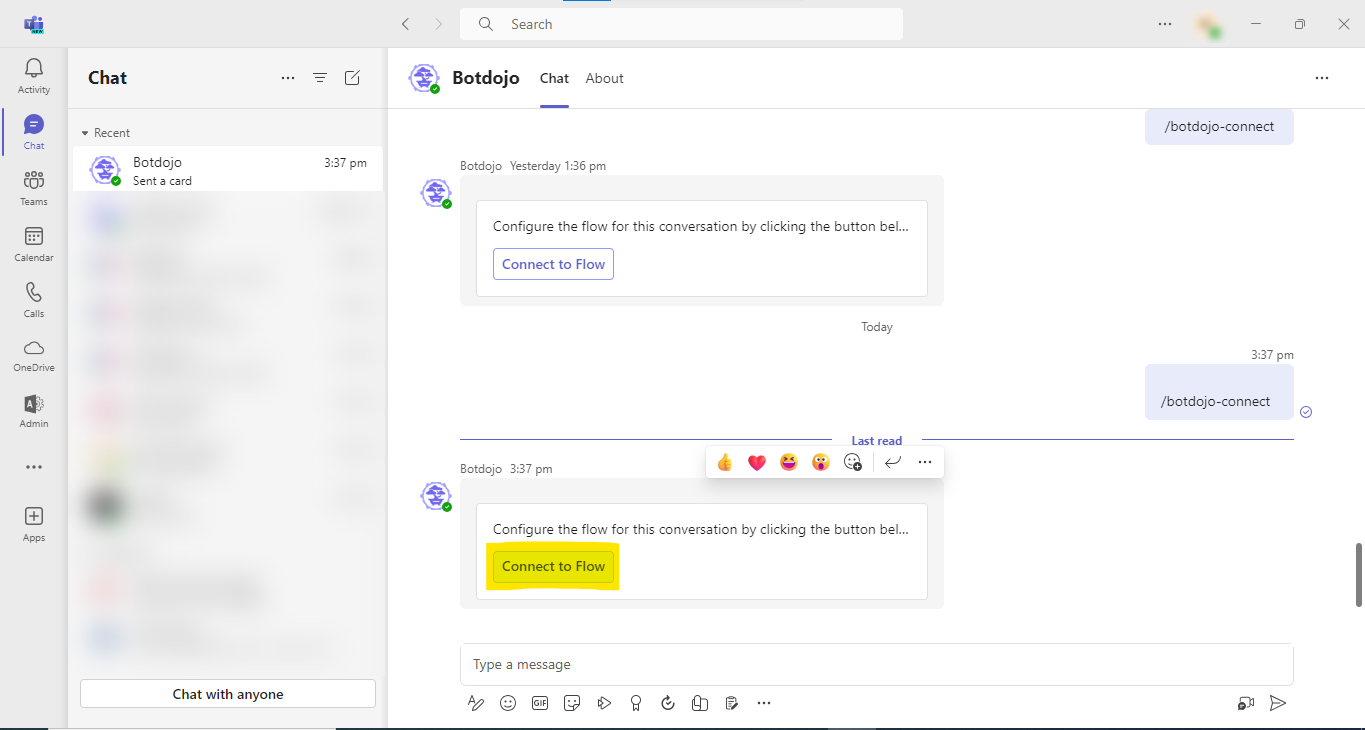Screen dimensions: 1365x730
Task: Open the profile avatar menu
Action: click(1209, 25)
